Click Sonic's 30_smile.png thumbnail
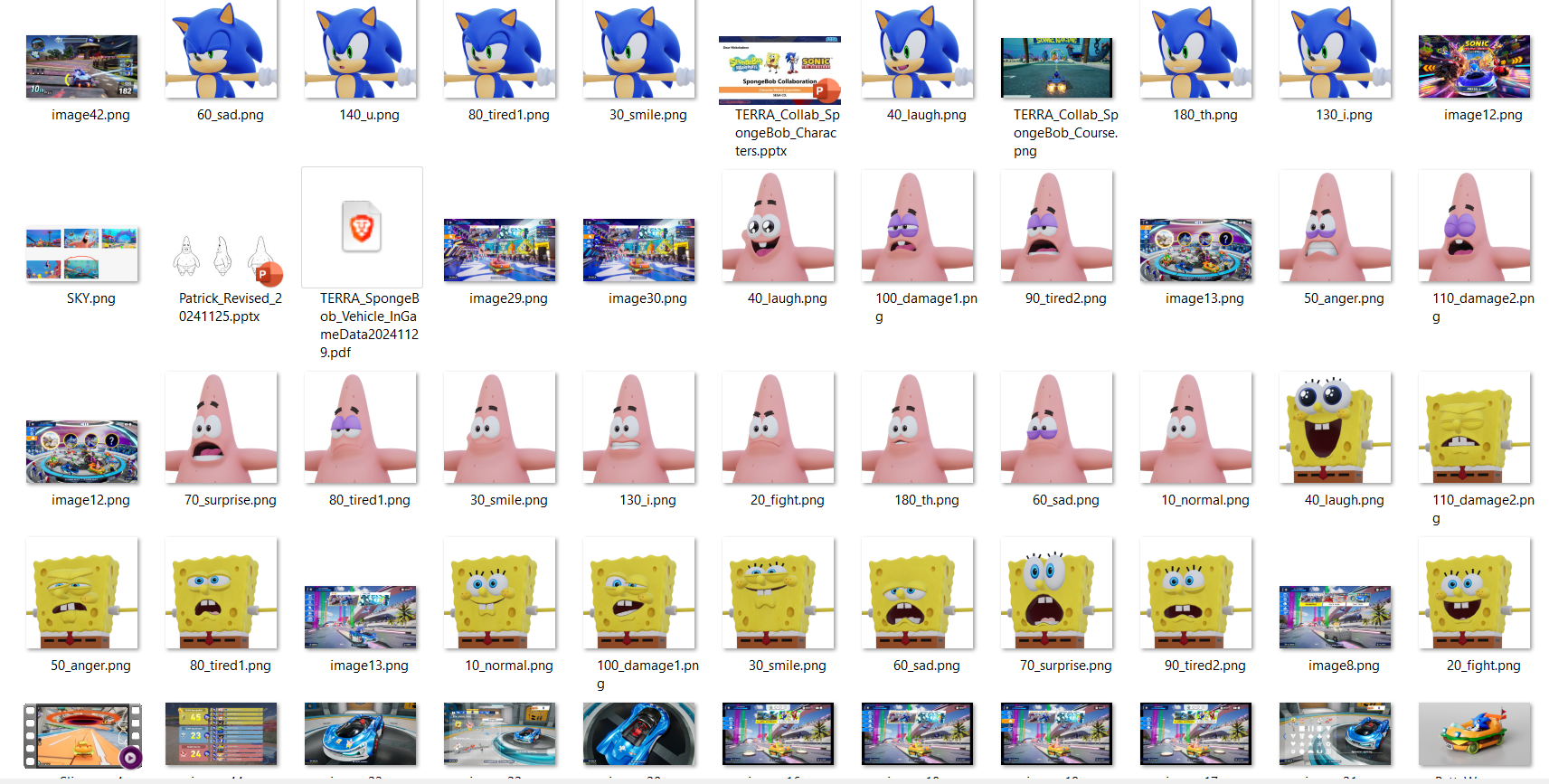Viewport: 1549px width, 784px height. pyautogui.click(x=639, y=49)
